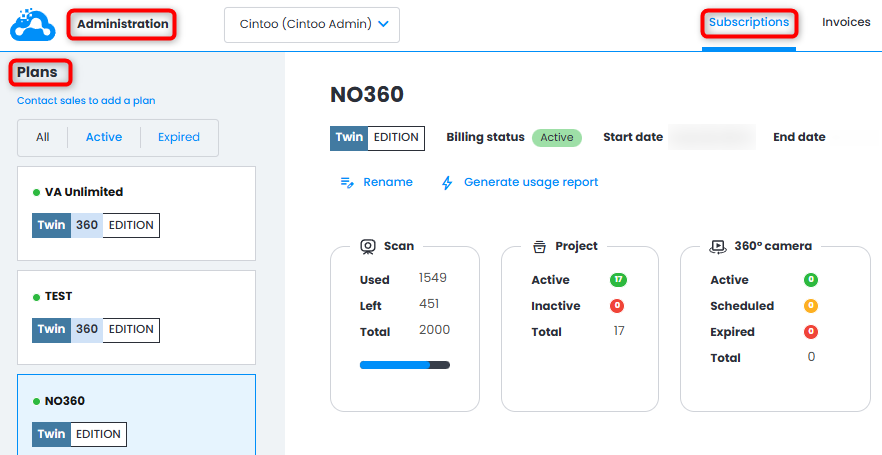
Task: Click the Active billing status badge
Action: coord(557,138)
